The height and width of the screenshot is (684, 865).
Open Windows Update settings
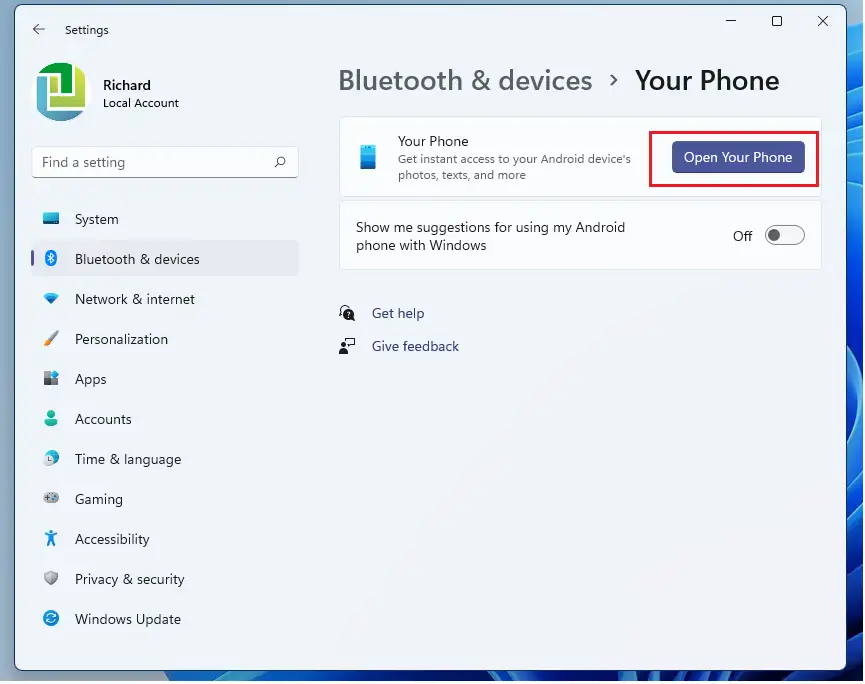[x=165, y=619]
